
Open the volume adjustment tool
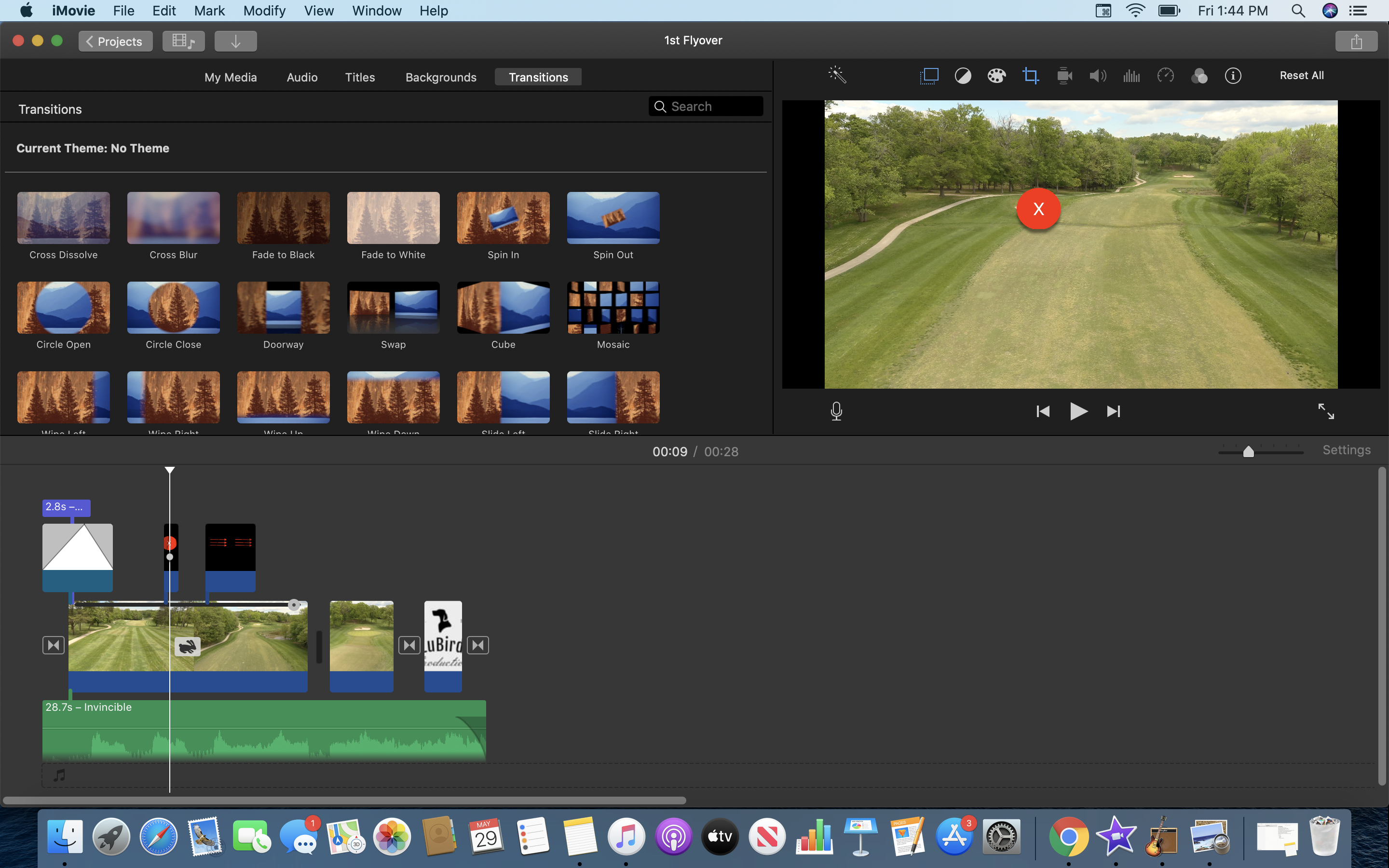(1097, 76)
